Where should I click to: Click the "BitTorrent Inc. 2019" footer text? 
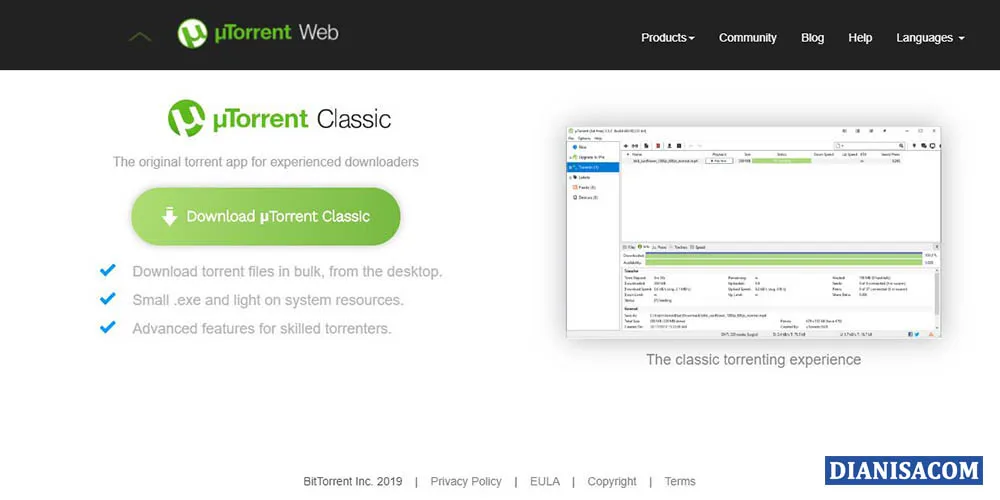[x=353, y=482]
